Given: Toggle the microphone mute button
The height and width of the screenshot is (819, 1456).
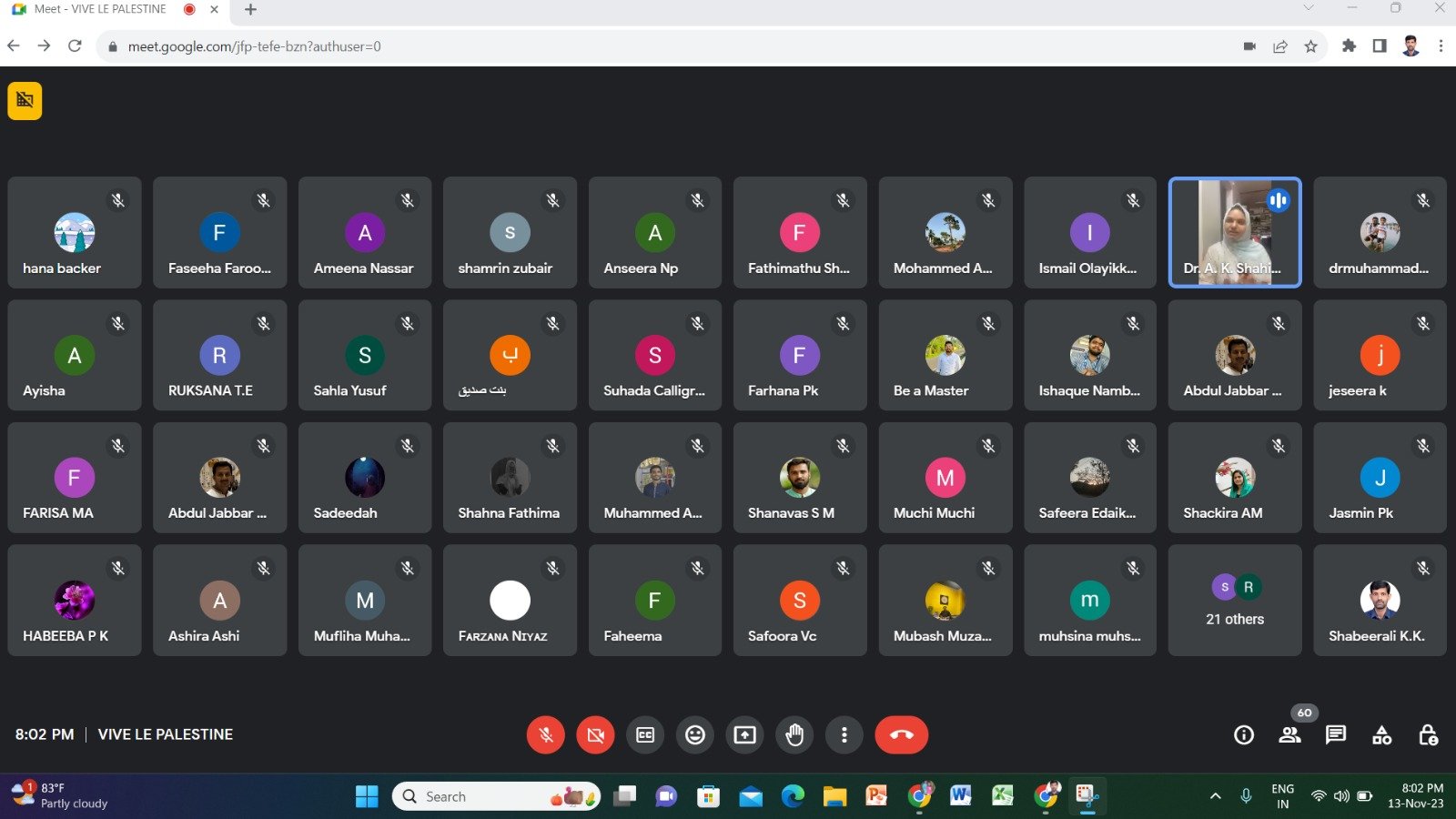Looking at the screenshot, I should click(x=546, y=734).
